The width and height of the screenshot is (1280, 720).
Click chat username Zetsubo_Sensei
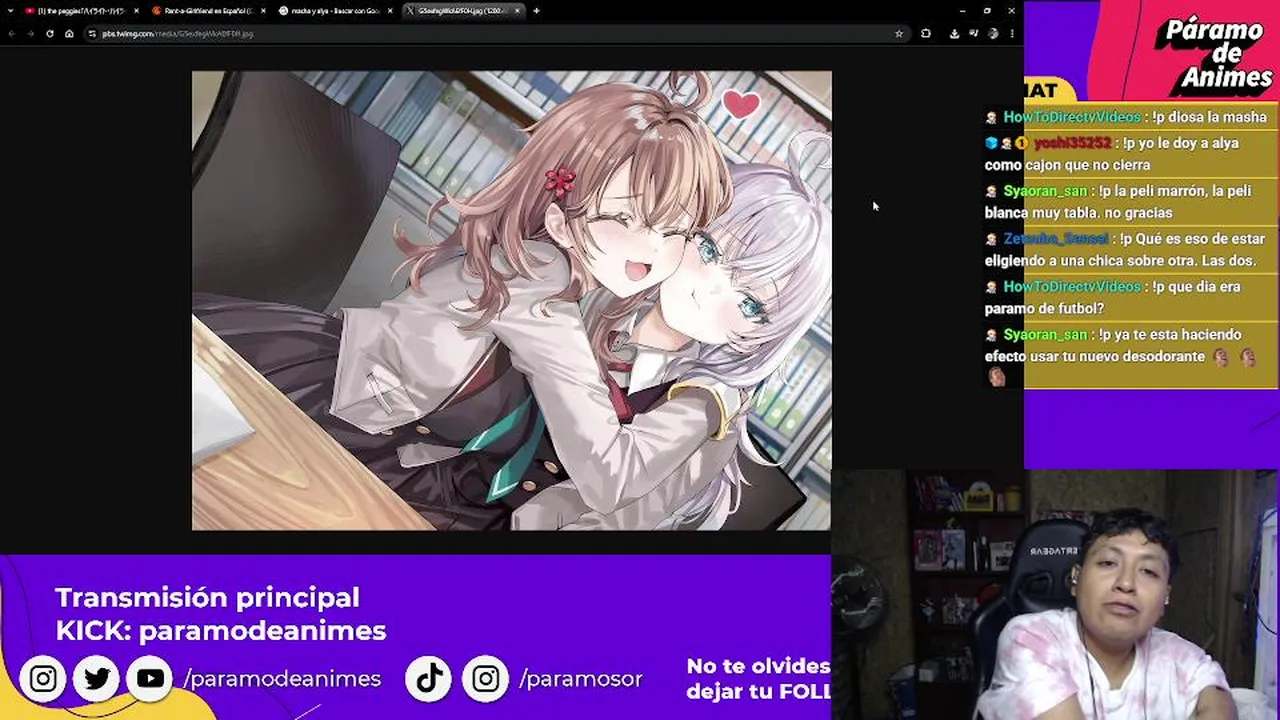(x=1056, y=239)
